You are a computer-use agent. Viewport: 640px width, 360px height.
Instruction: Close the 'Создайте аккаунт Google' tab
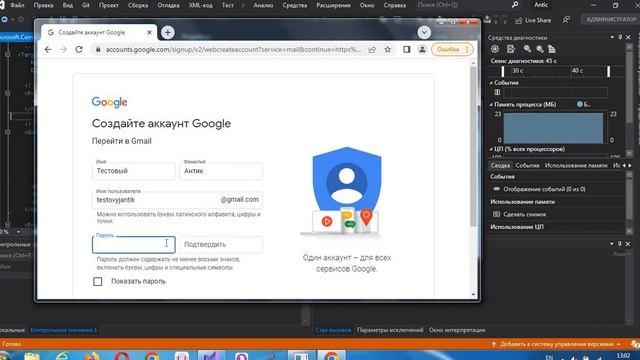[x=149, y=32]
